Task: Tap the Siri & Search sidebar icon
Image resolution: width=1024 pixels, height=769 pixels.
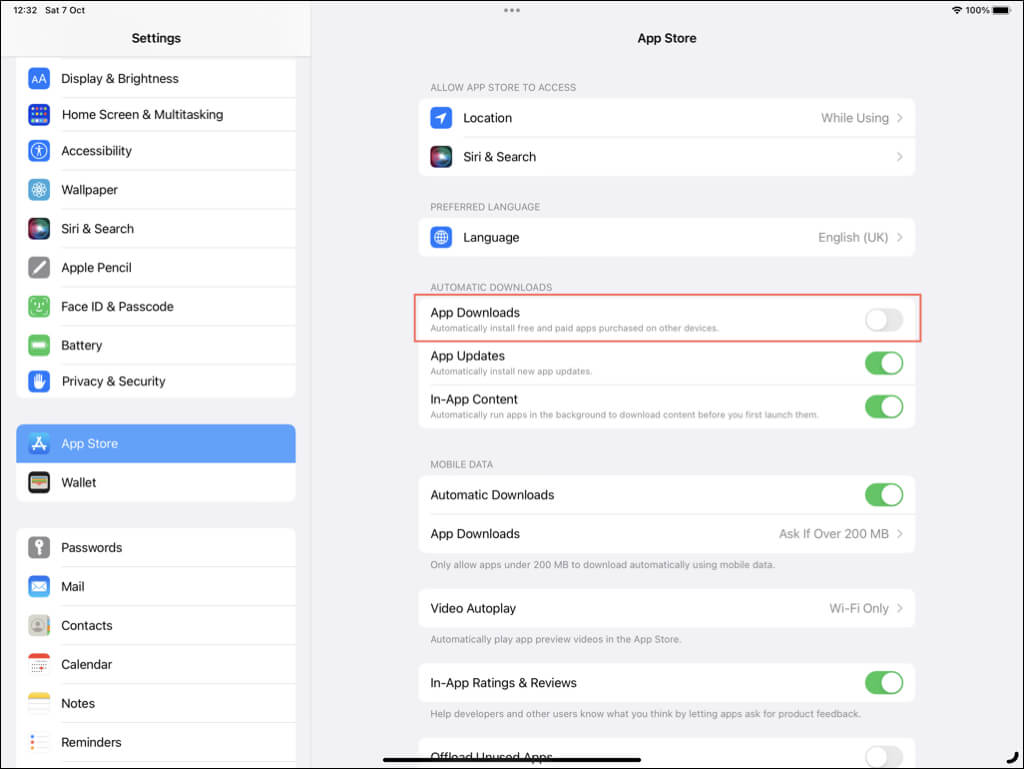Action: click(x=39, y=228)
